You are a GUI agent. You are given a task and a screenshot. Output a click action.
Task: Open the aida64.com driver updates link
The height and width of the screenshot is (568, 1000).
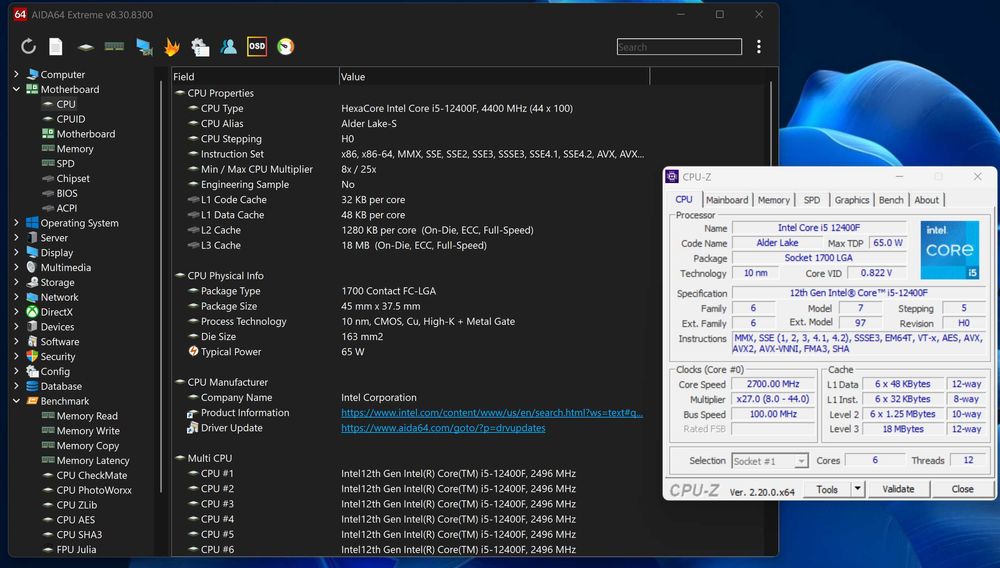point(443,428)
